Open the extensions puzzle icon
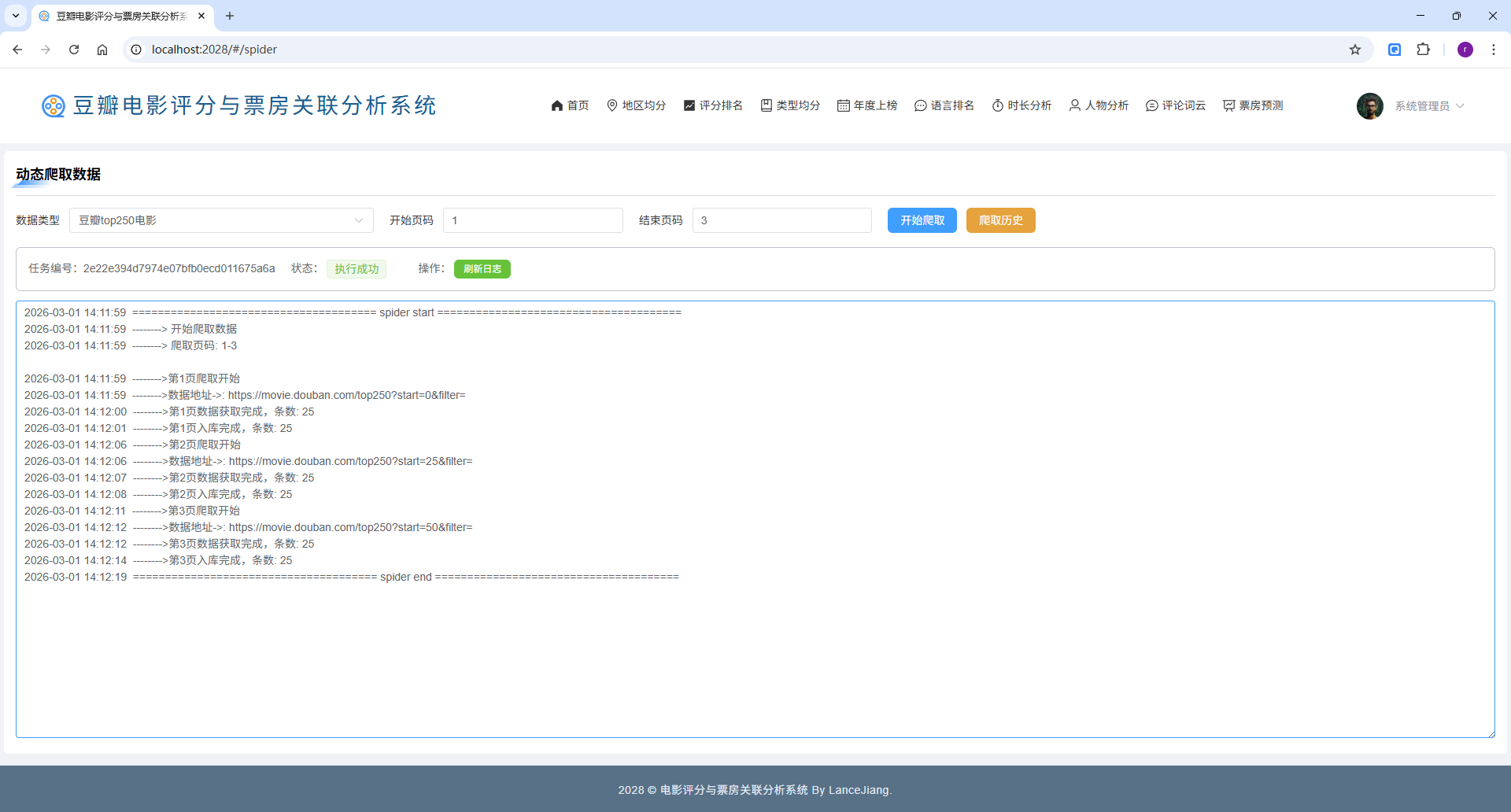 tap(1424, 50)
